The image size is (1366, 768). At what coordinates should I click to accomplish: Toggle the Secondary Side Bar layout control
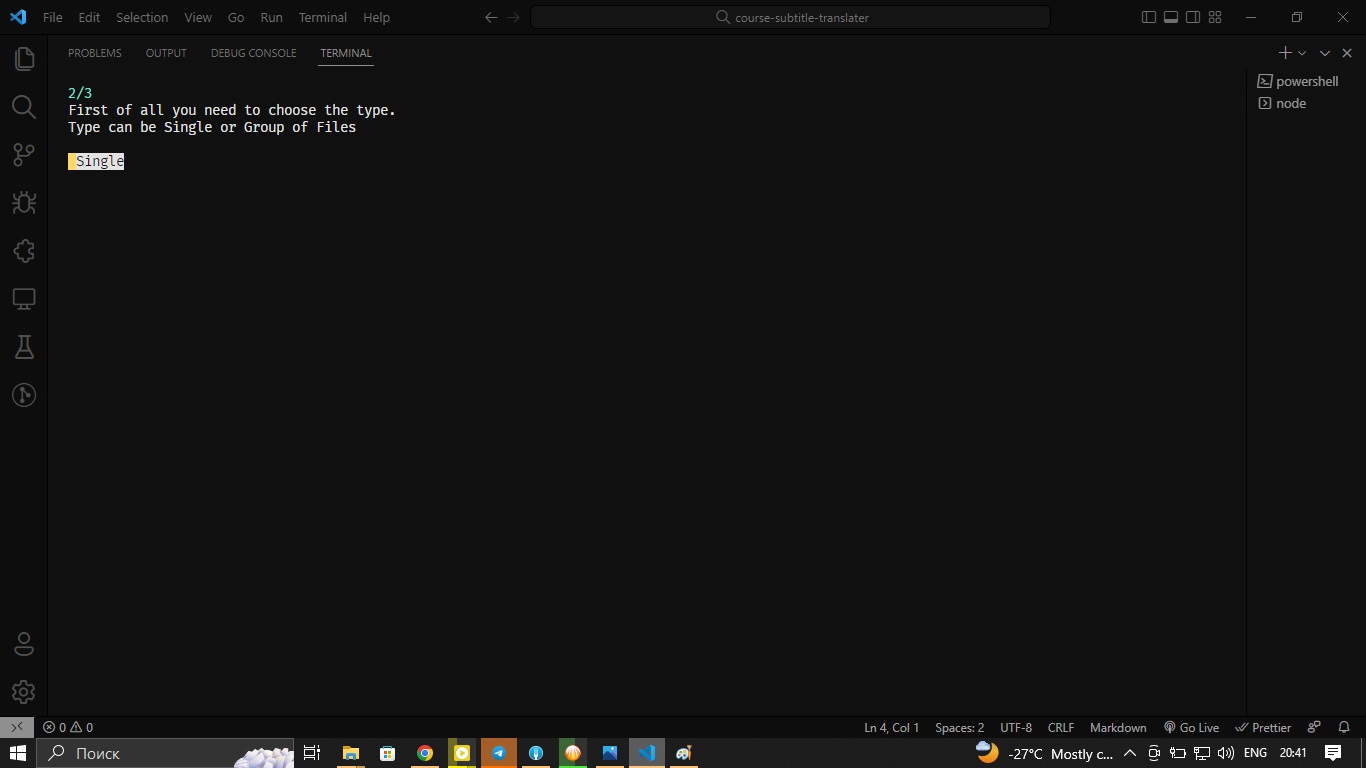point(1192,17)
